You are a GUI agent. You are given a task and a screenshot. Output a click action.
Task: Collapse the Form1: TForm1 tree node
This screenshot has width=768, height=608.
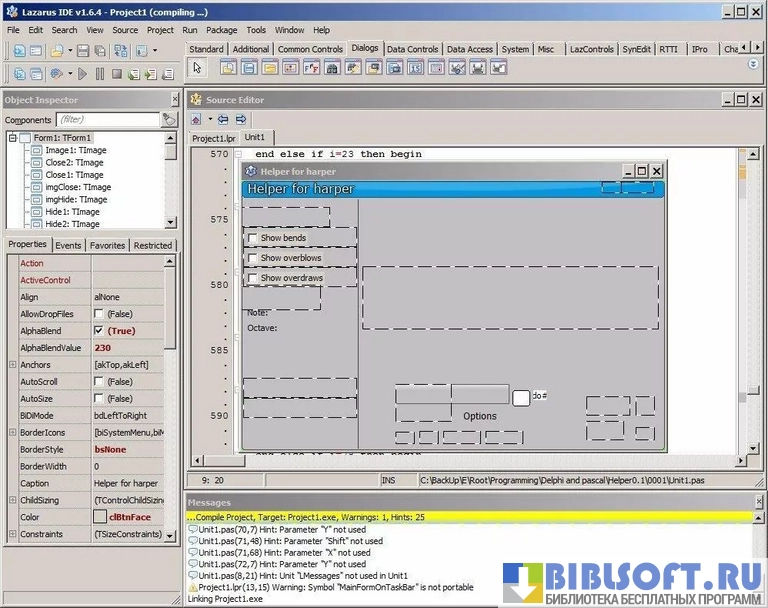point(12,138)
